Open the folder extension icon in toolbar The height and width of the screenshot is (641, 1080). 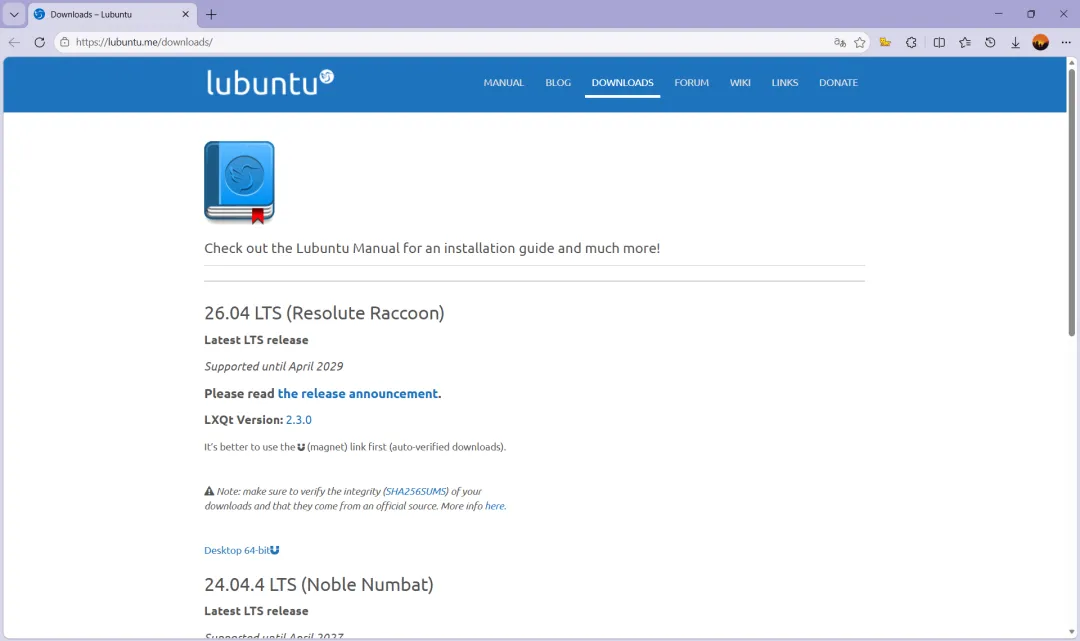coord(885,42)
